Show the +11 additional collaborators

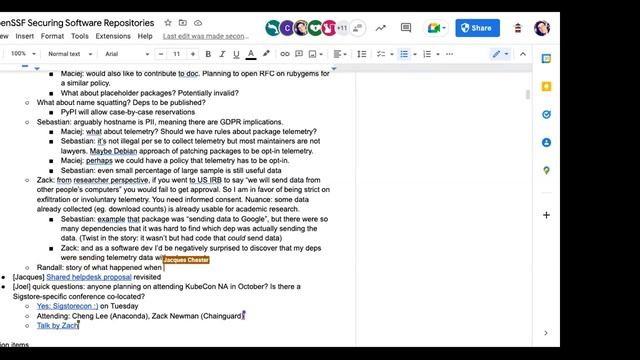tap(342, 28)
